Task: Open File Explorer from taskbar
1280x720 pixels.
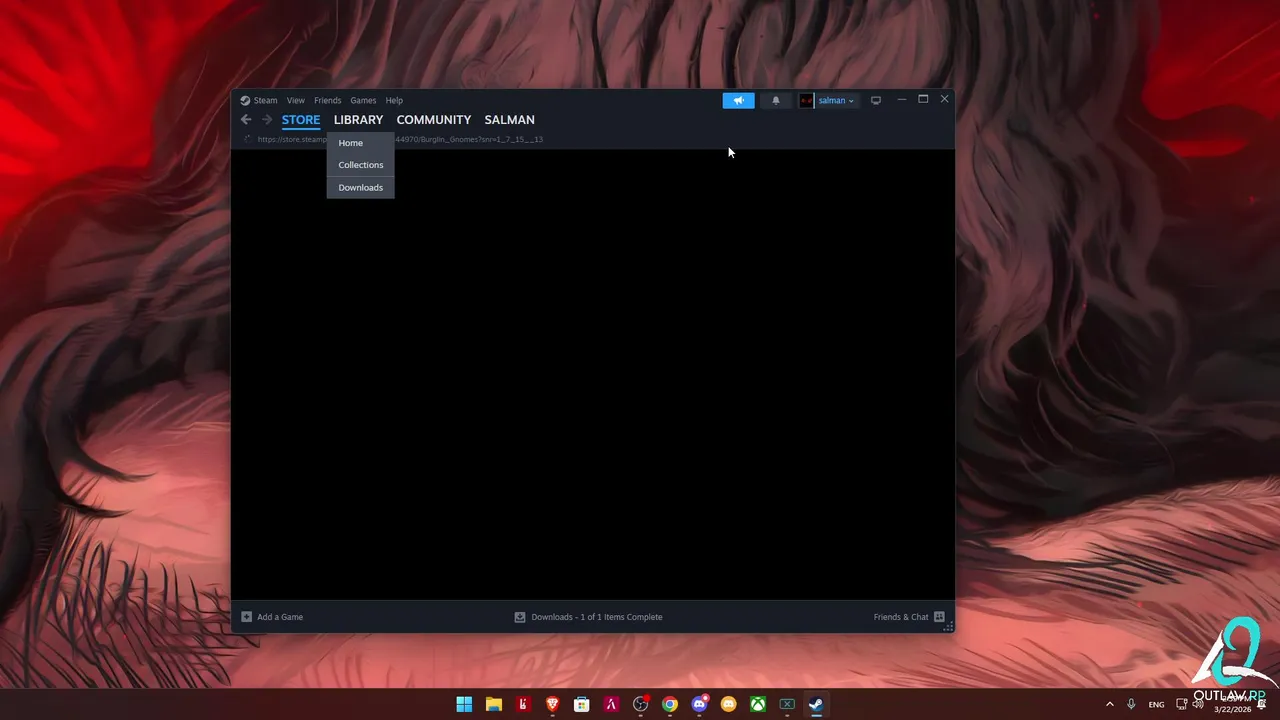Action: pos(493,704)
